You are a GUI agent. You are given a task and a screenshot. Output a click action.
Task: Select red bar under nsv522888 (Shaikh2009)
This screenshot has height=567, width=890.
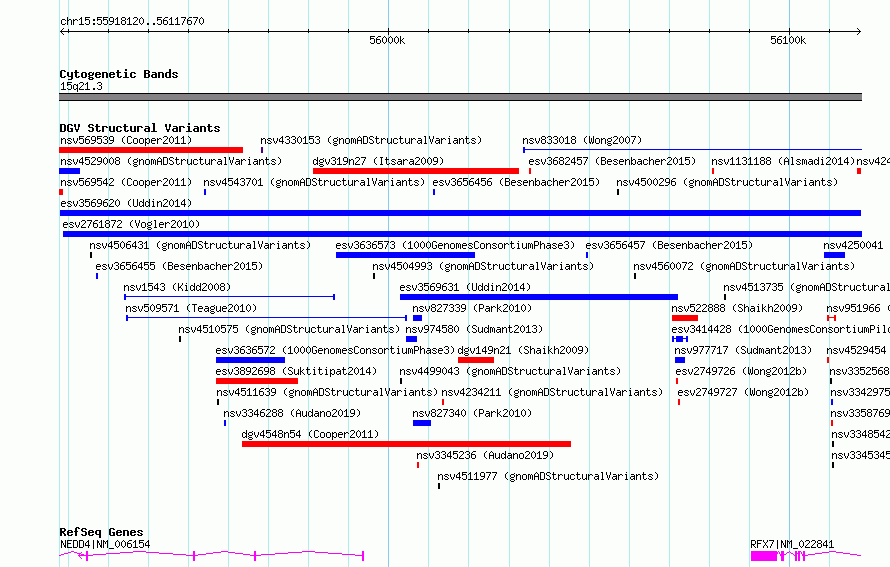685,318
